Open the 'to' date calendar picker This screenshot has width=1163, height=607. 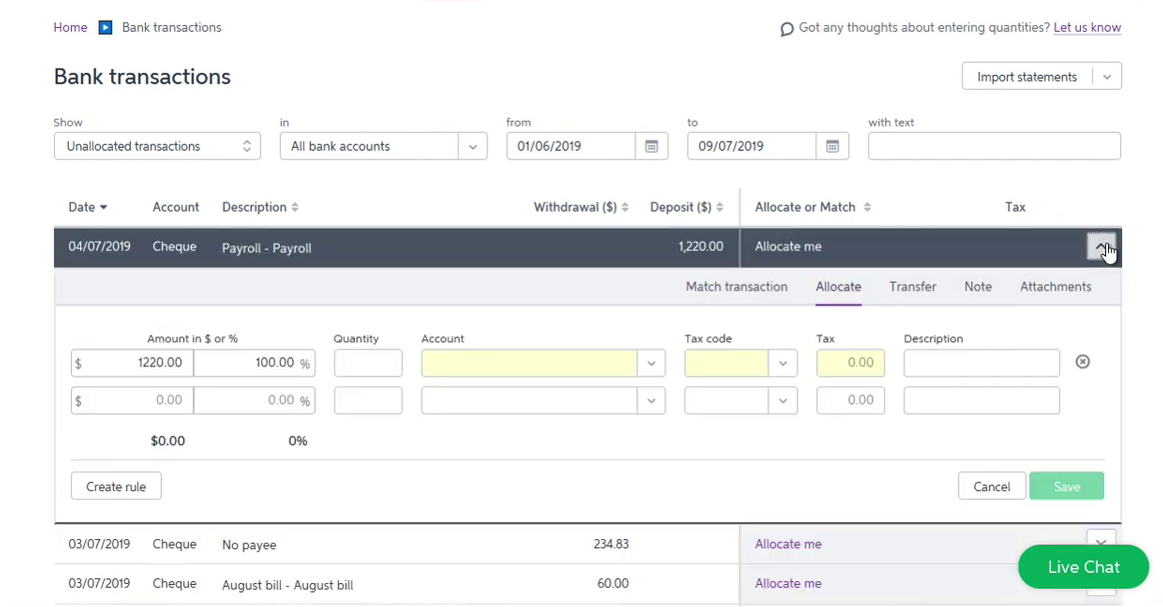(832, 146)
